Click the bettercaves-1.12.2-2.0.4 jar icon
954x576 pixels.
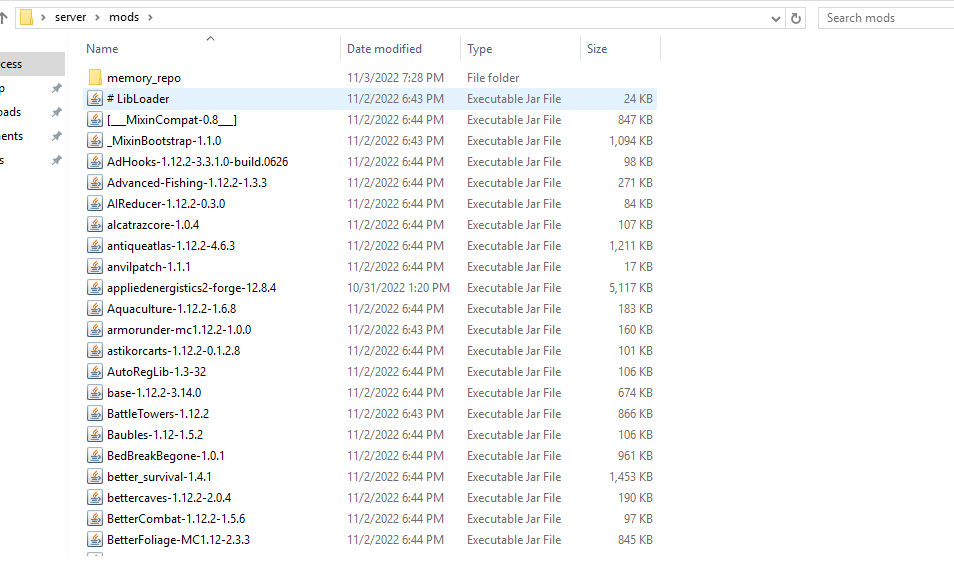tap(95, 498)
